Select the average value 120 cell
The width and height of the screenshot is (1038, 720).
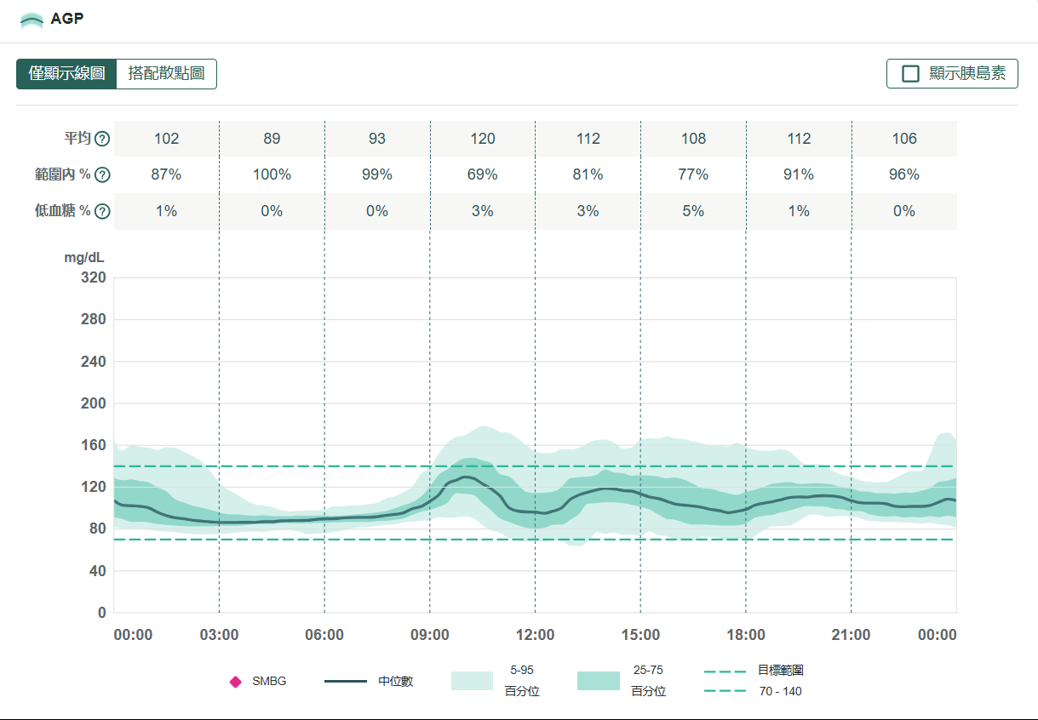coord(482,139)
